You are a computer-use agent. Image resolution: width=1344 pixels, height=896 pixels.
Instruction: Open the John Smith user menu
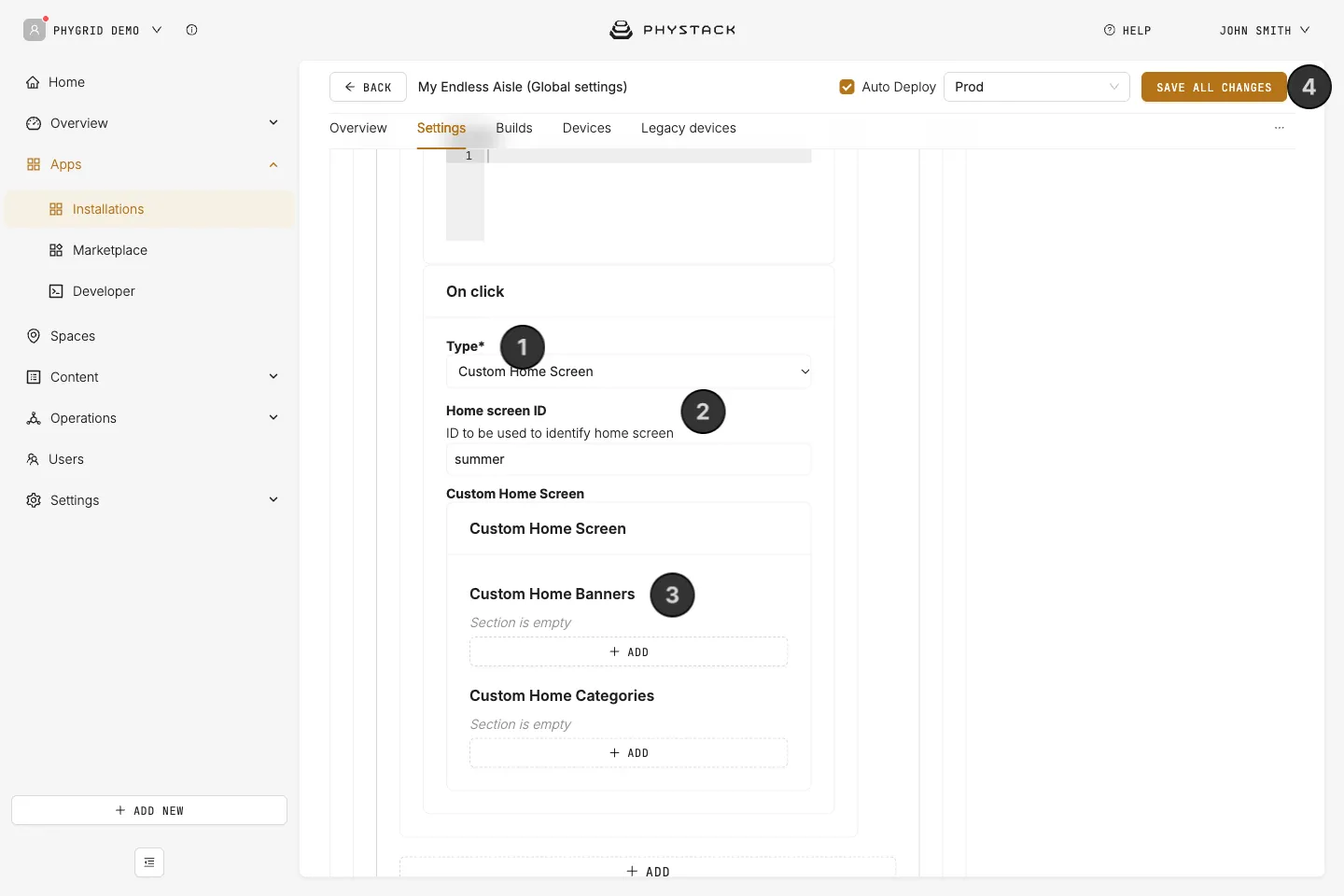coord(1265,30)
